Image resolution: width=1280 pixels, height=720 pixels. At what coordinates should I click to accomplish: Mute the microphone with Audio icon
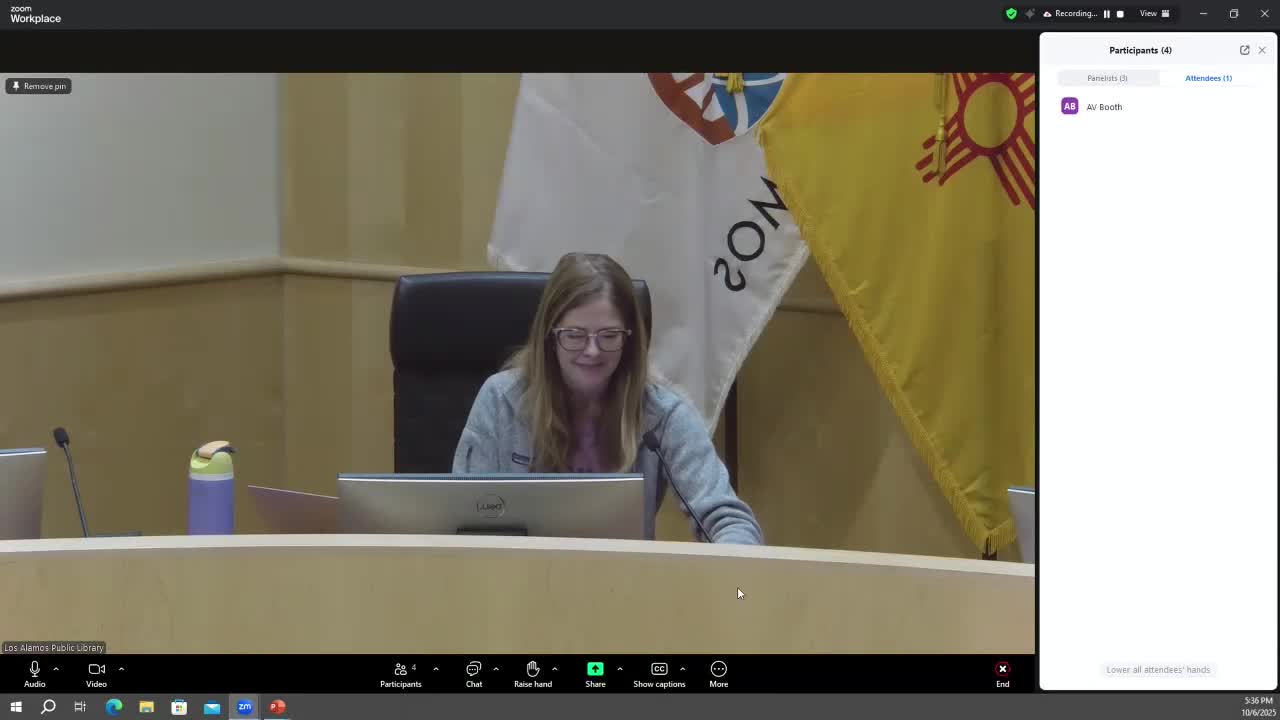click(34, 674)
